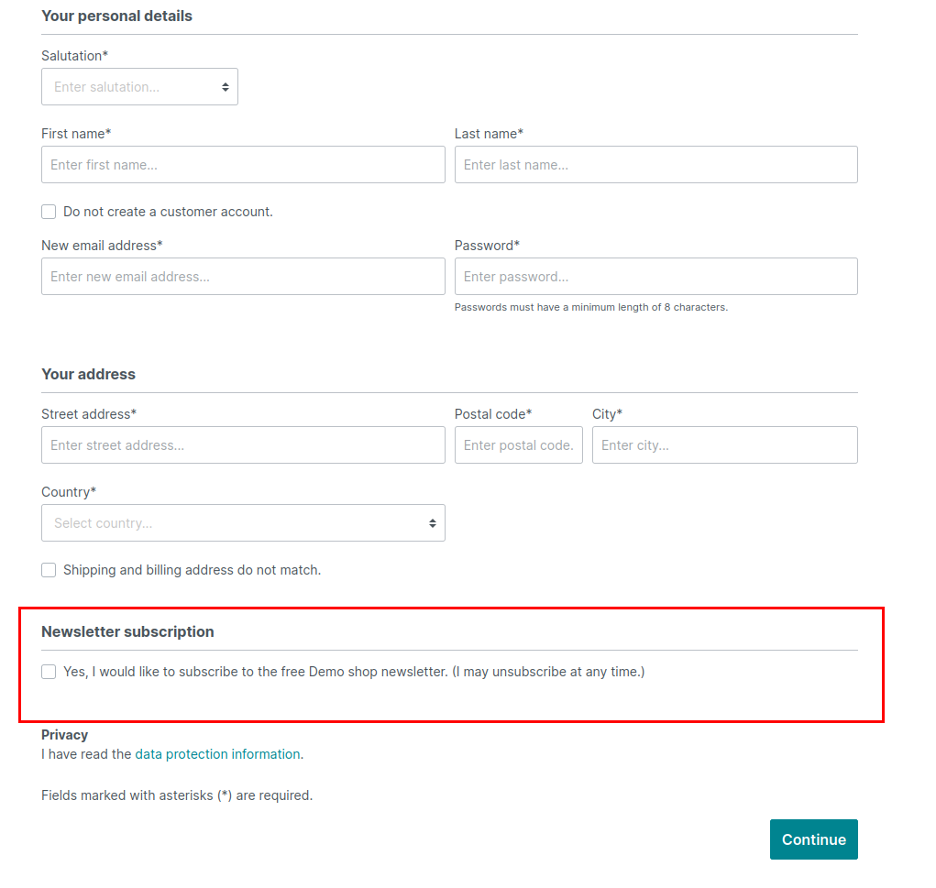This screenshot has height=888, width=936.
Task: Enable shipping and billing address mismatch option
Action: (x=49, y=570)
